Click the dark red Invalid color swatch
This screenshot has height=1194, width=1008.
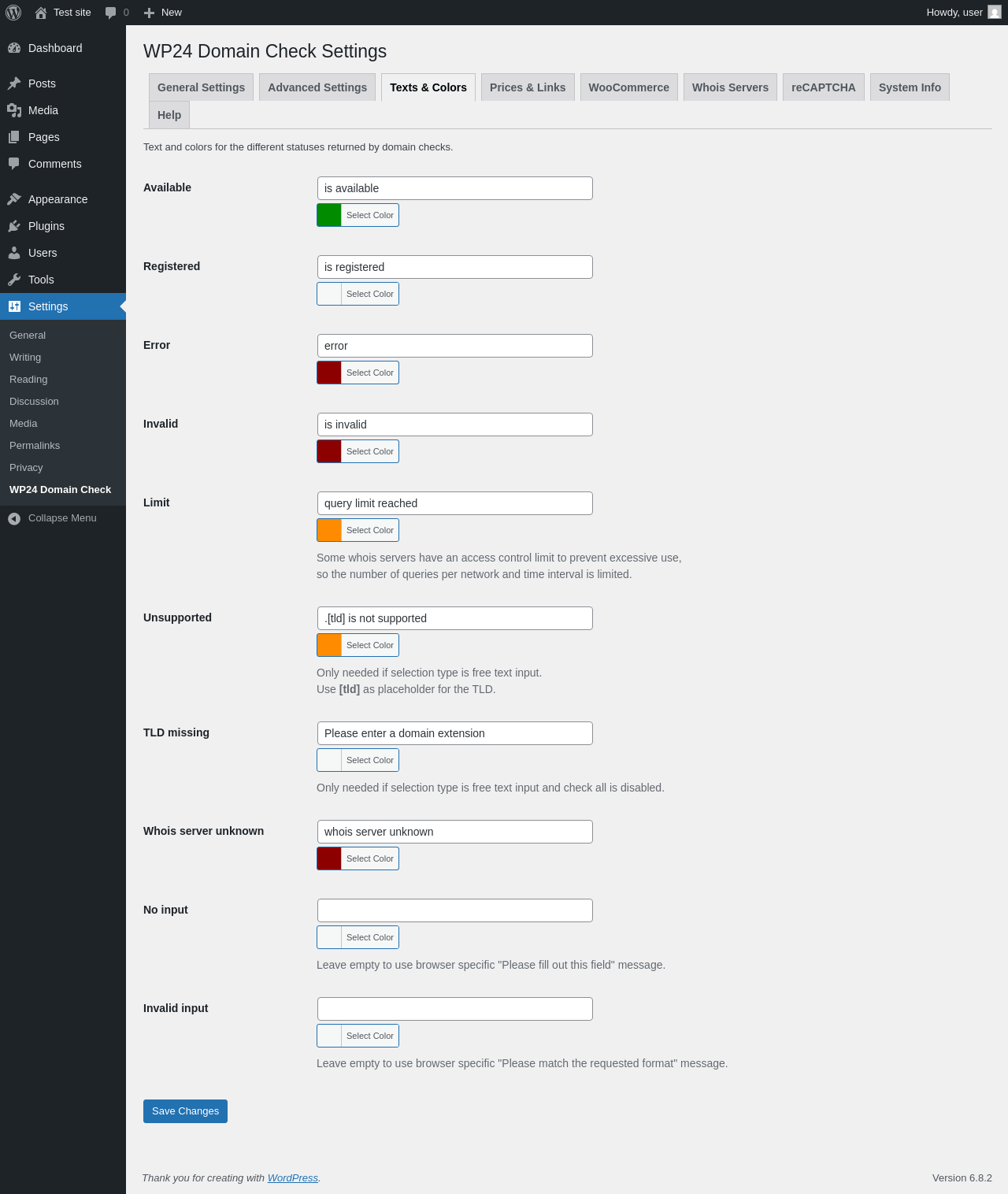(329, 451)
